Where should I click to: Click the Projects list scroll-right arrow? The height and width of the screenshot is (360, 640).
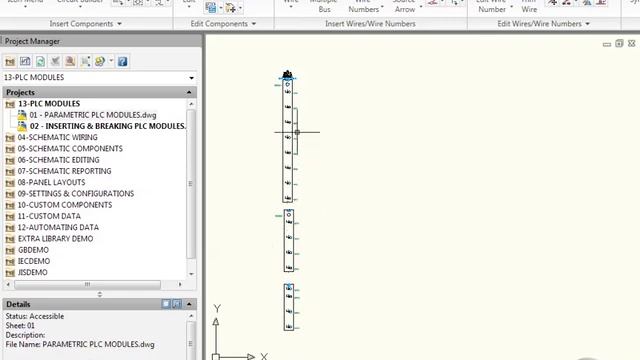click(180, 284)
